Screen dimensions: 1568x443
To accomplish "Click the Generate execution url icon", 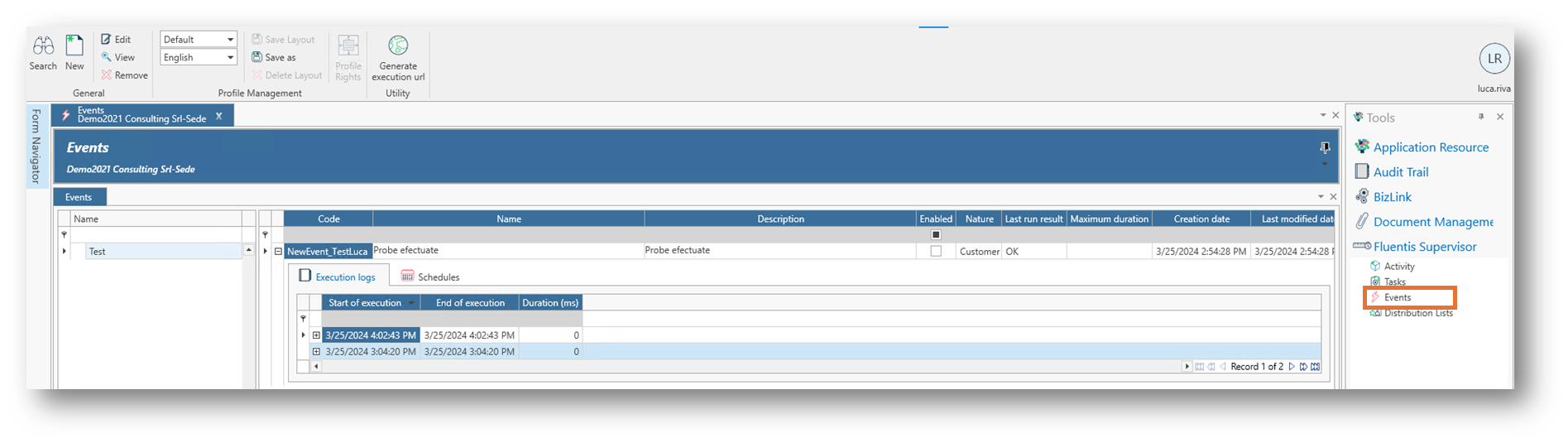I will (398, 46).
